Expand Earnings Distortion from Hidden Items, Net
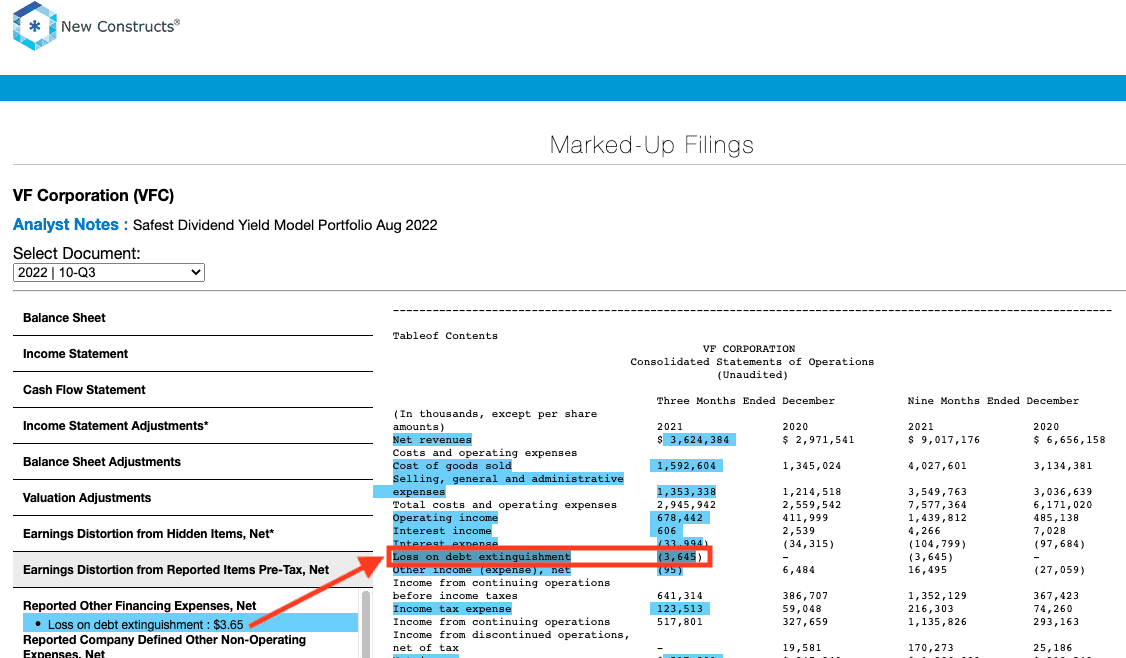Image resolution: width=1126 pixels, height=658 pixels. click(192, 533)
